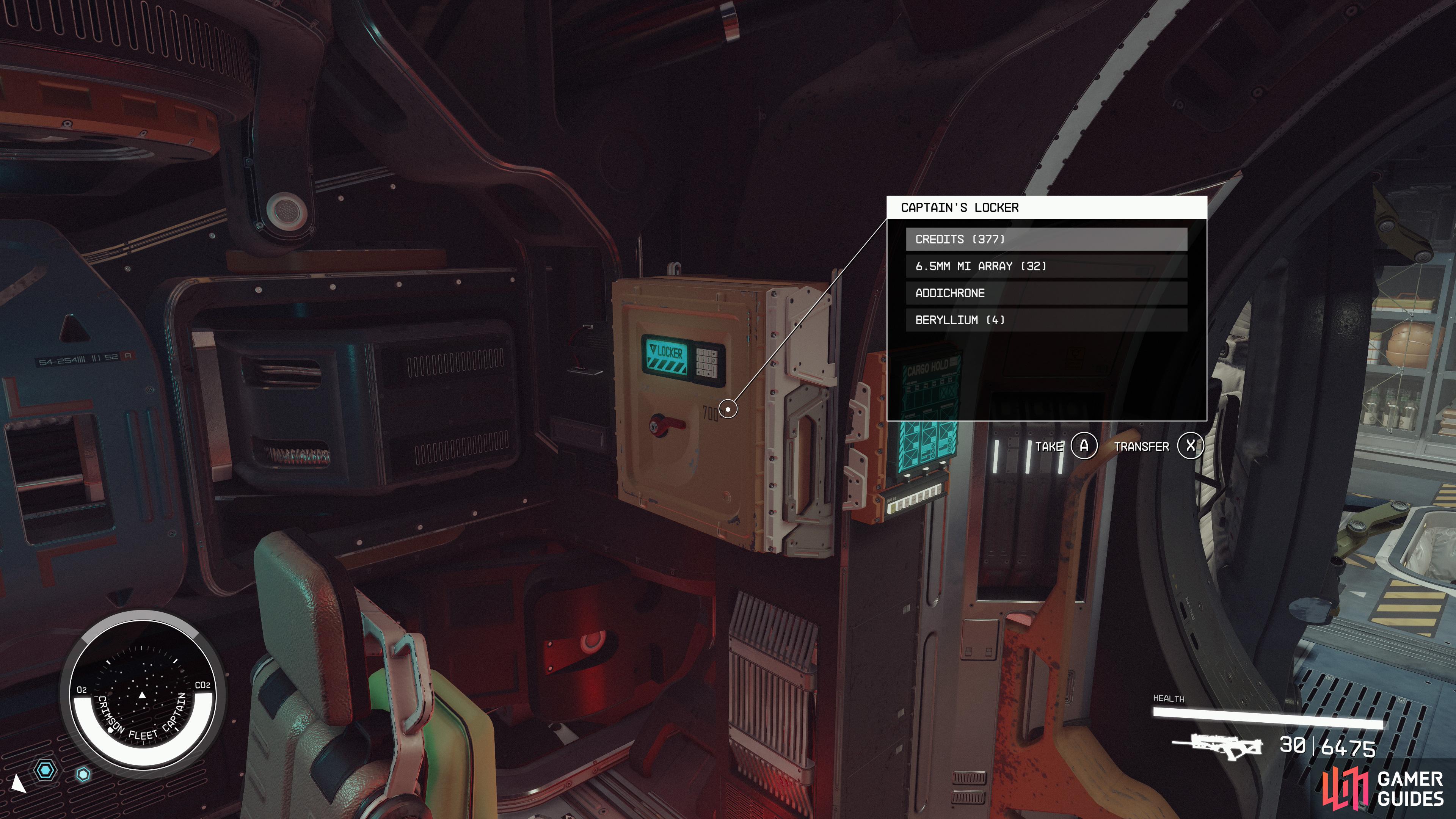Click the large hexagon status icon

point(45,770)
